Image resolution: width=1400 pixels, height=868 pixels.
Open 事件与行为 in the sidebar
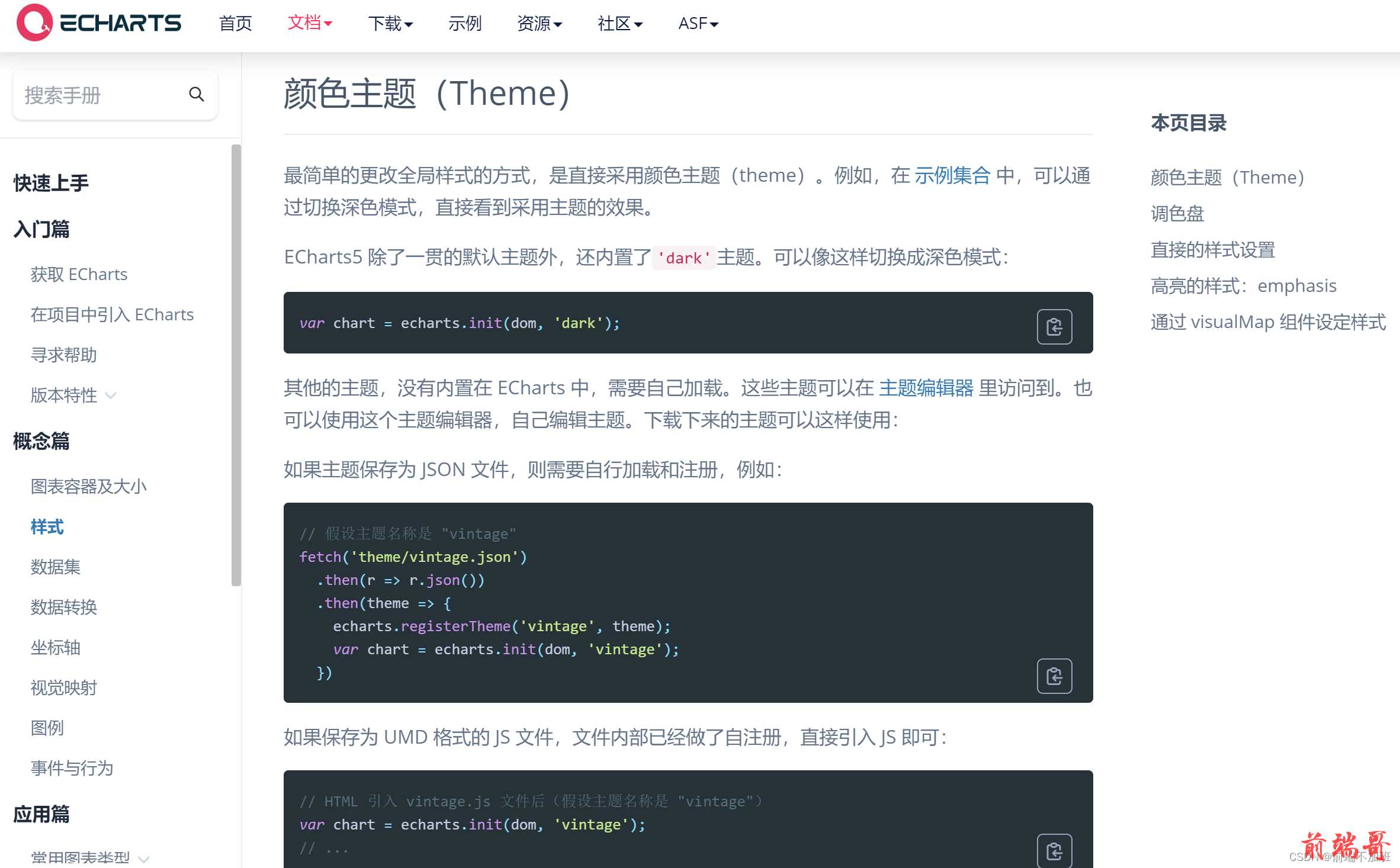pos(72,768)
